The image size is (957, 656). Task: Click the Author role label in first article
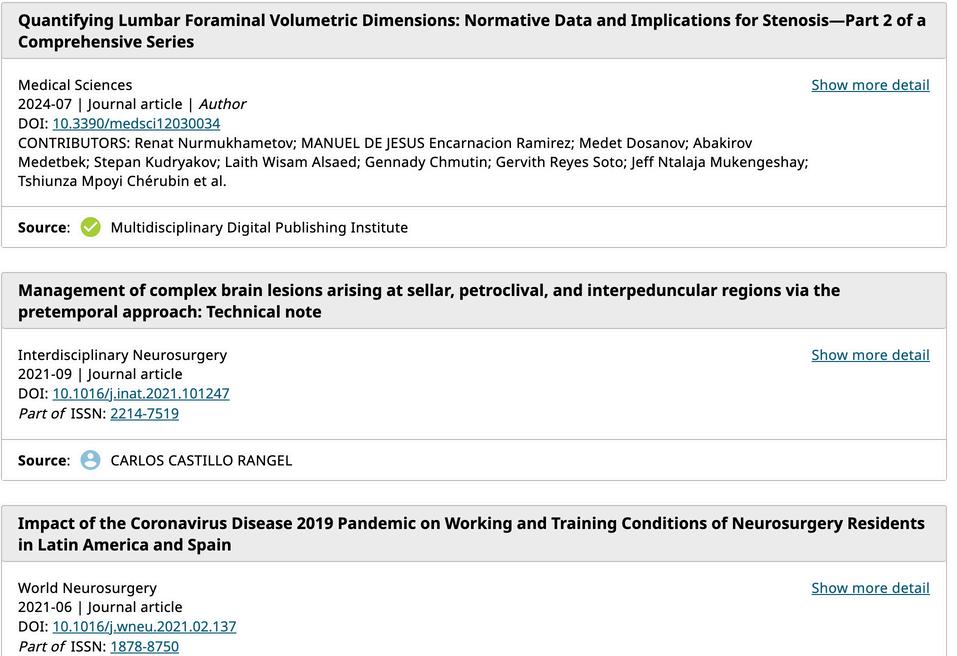coord(222,104)
